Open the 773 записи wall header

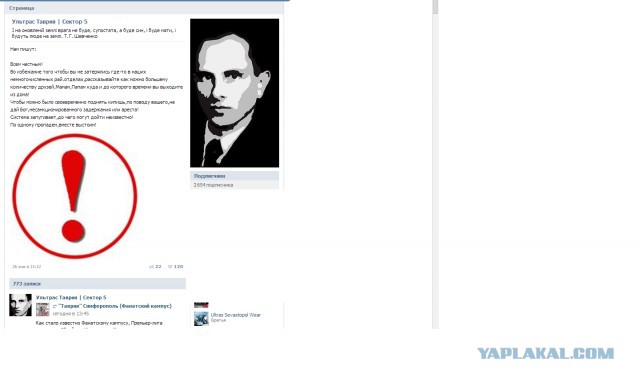[98, 283]
